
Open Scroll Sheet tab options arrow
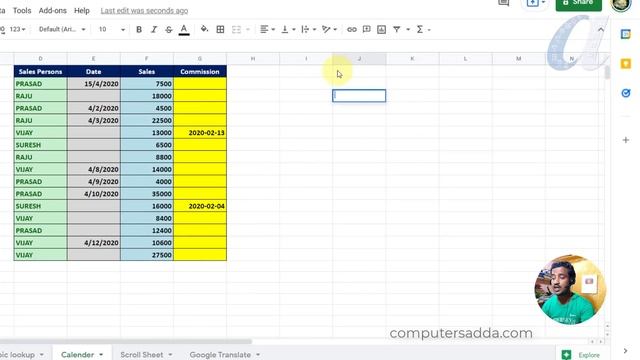pyautogui.click(x=170, y=354)
